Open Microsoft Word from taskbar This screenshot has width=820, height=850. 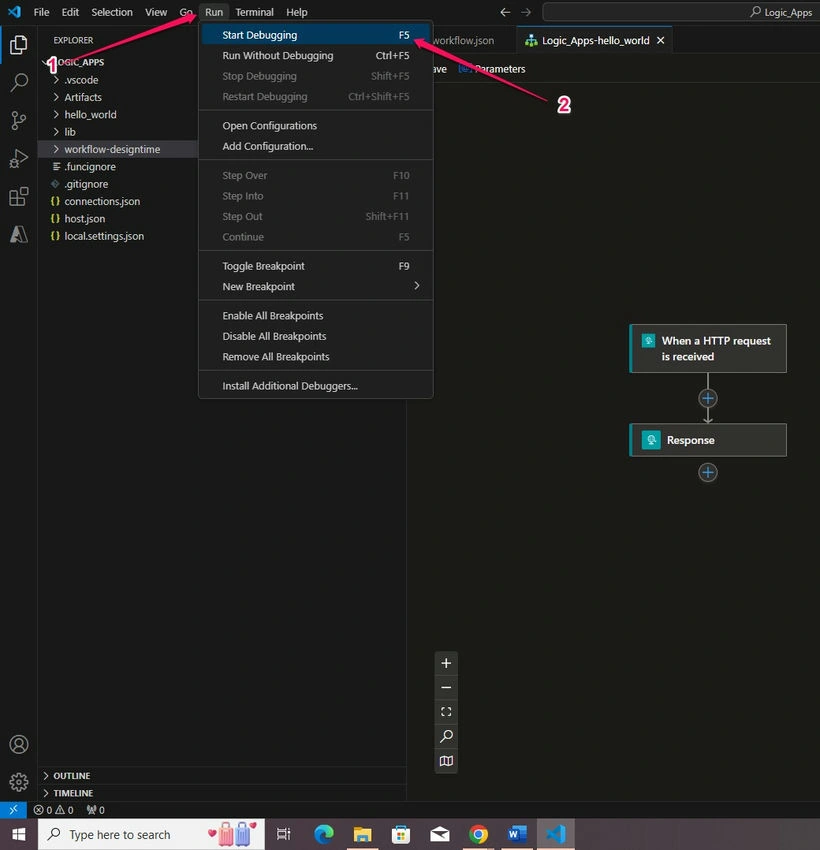coord(516,834)
